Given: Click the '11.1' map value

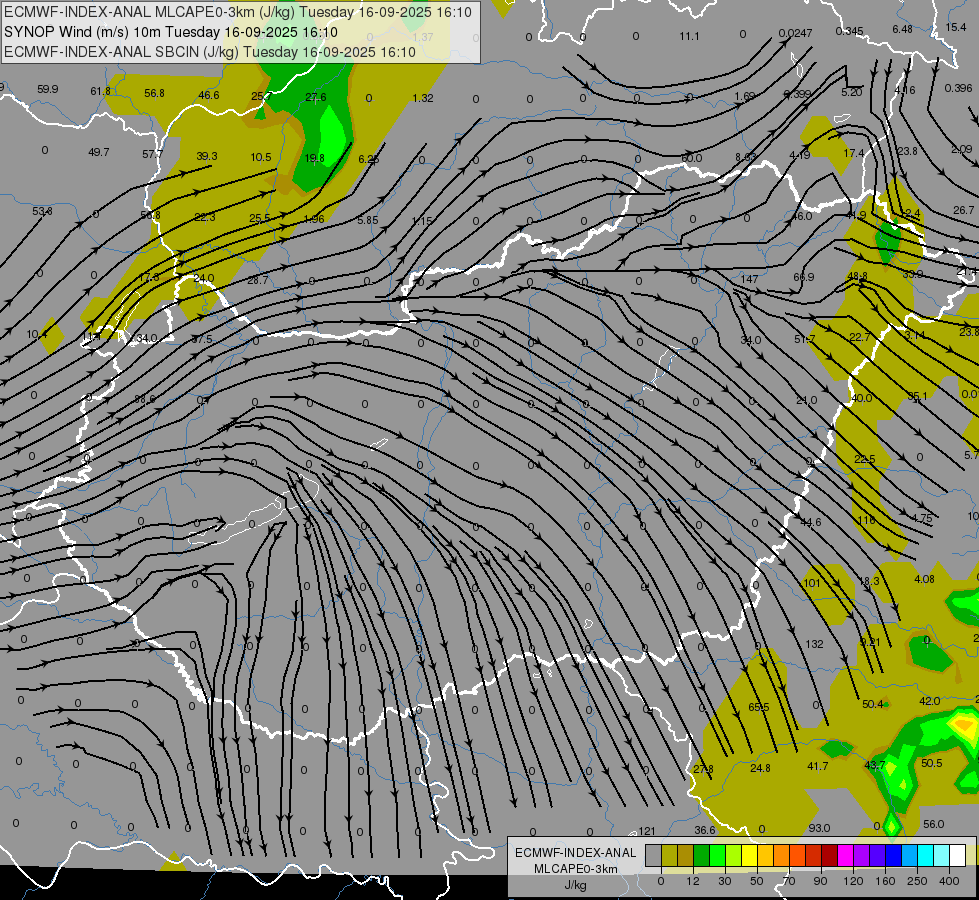Looking at the screenshot, I should pos(689,36).
